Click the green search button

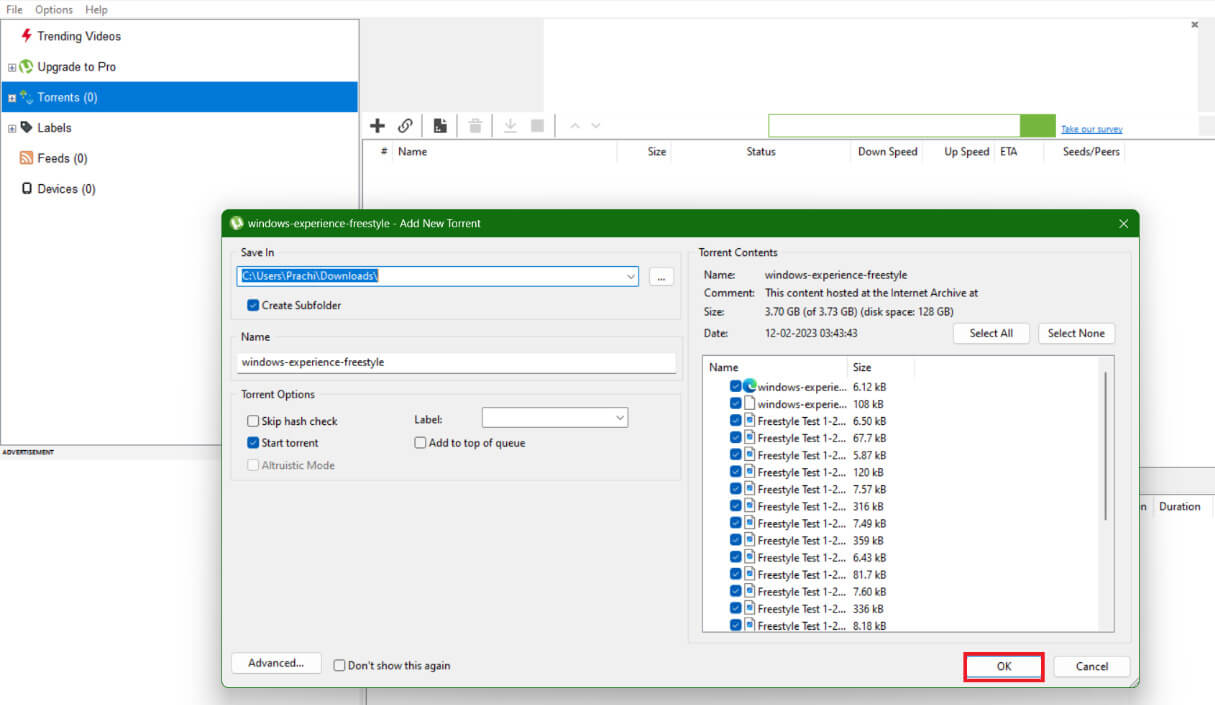(1037, 126)
